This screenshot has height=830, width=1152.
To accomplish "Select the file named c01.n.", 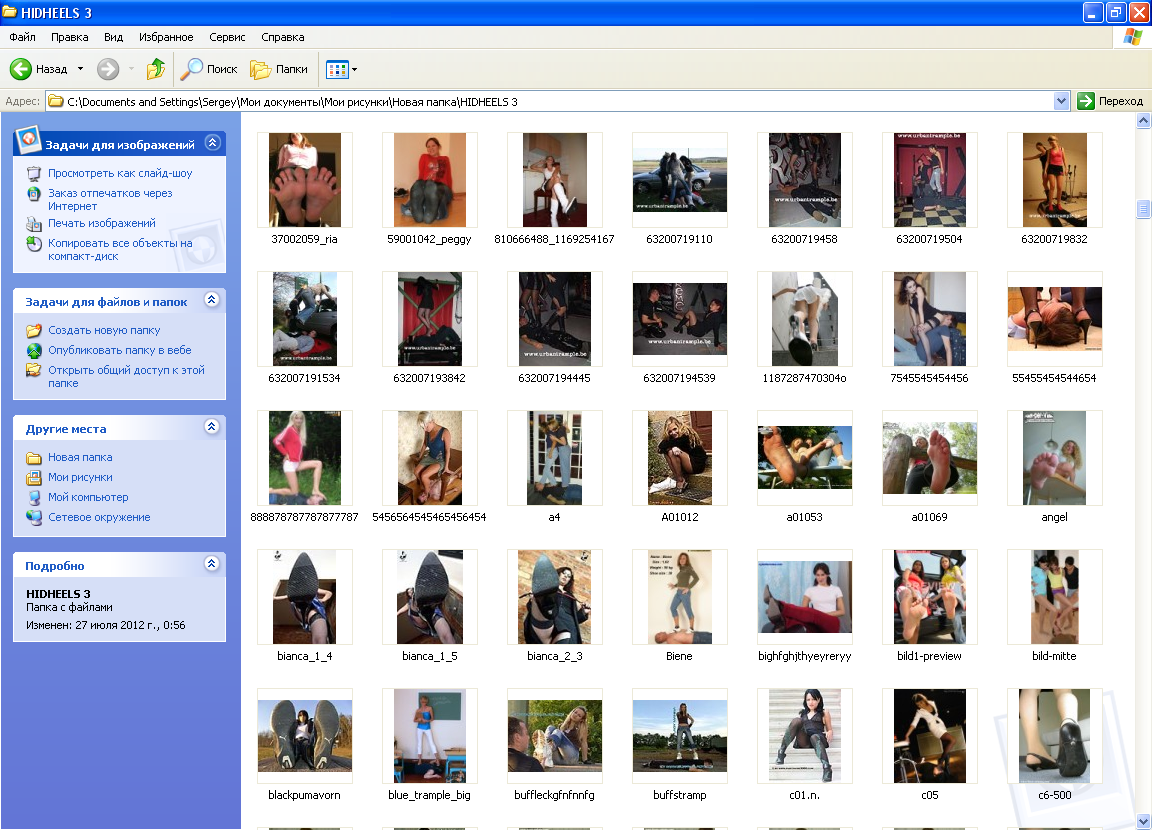I will pos(804,744).
